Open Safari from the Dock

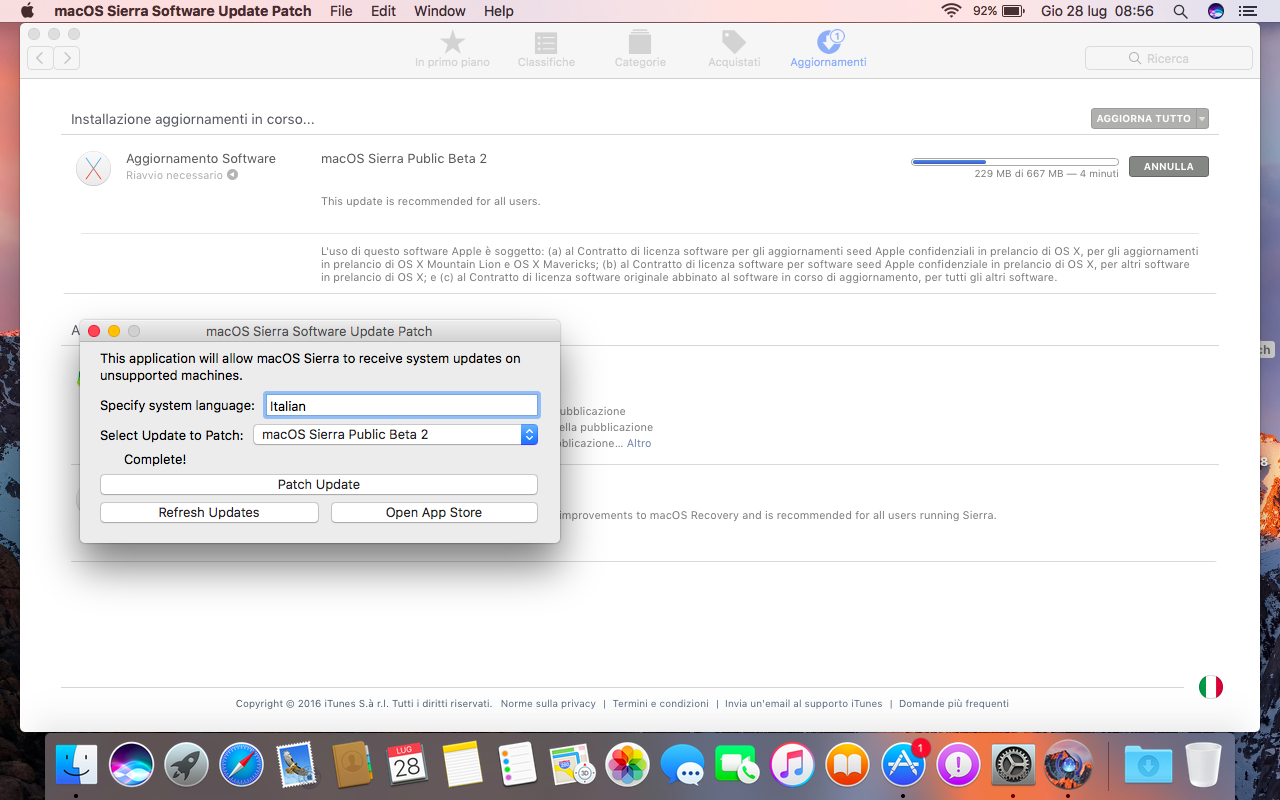(242, 766)
